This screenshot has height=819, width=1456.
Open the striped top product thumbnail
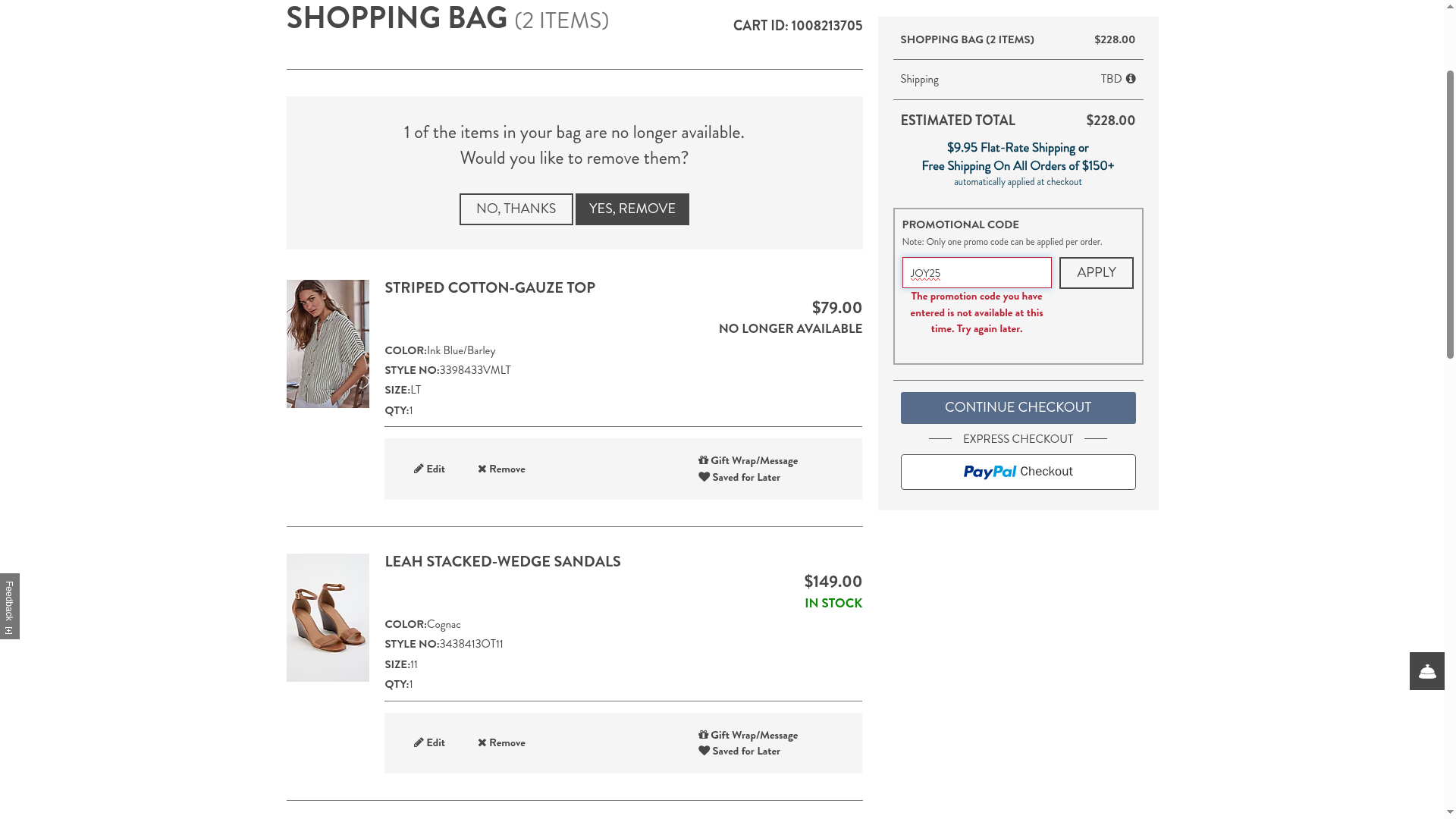click(x=328, y=344)
